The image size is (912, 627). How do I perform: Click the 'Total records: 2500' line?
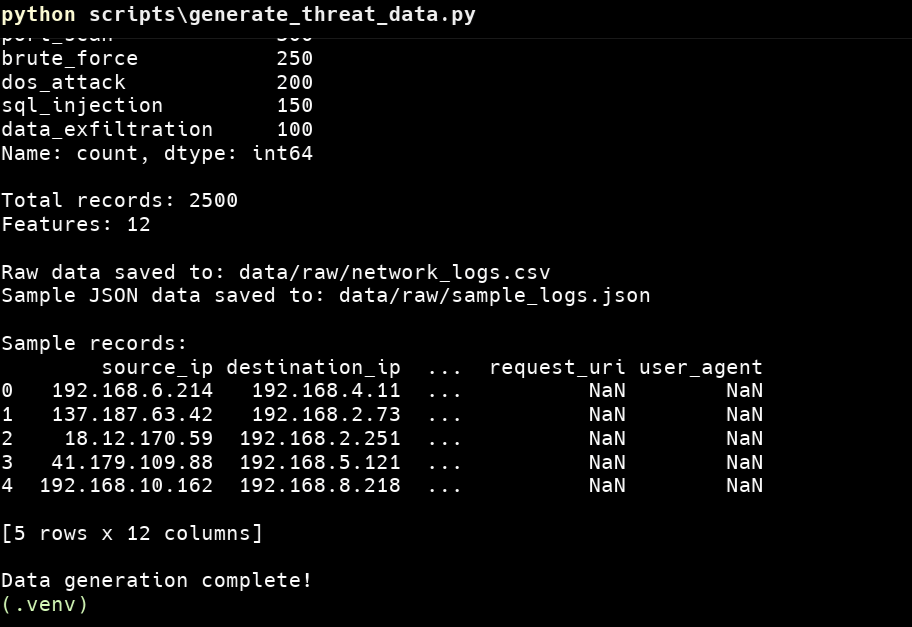pyautogui.click(x=120, y=201)
